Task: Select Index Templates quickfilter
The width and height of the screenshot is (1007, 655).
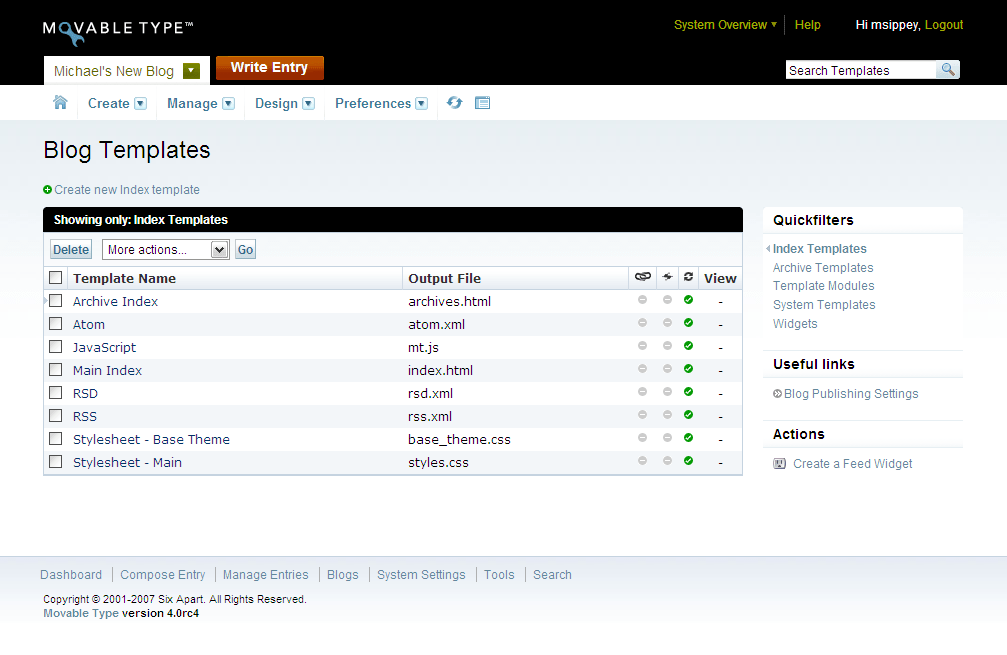Action: [819, 249]
